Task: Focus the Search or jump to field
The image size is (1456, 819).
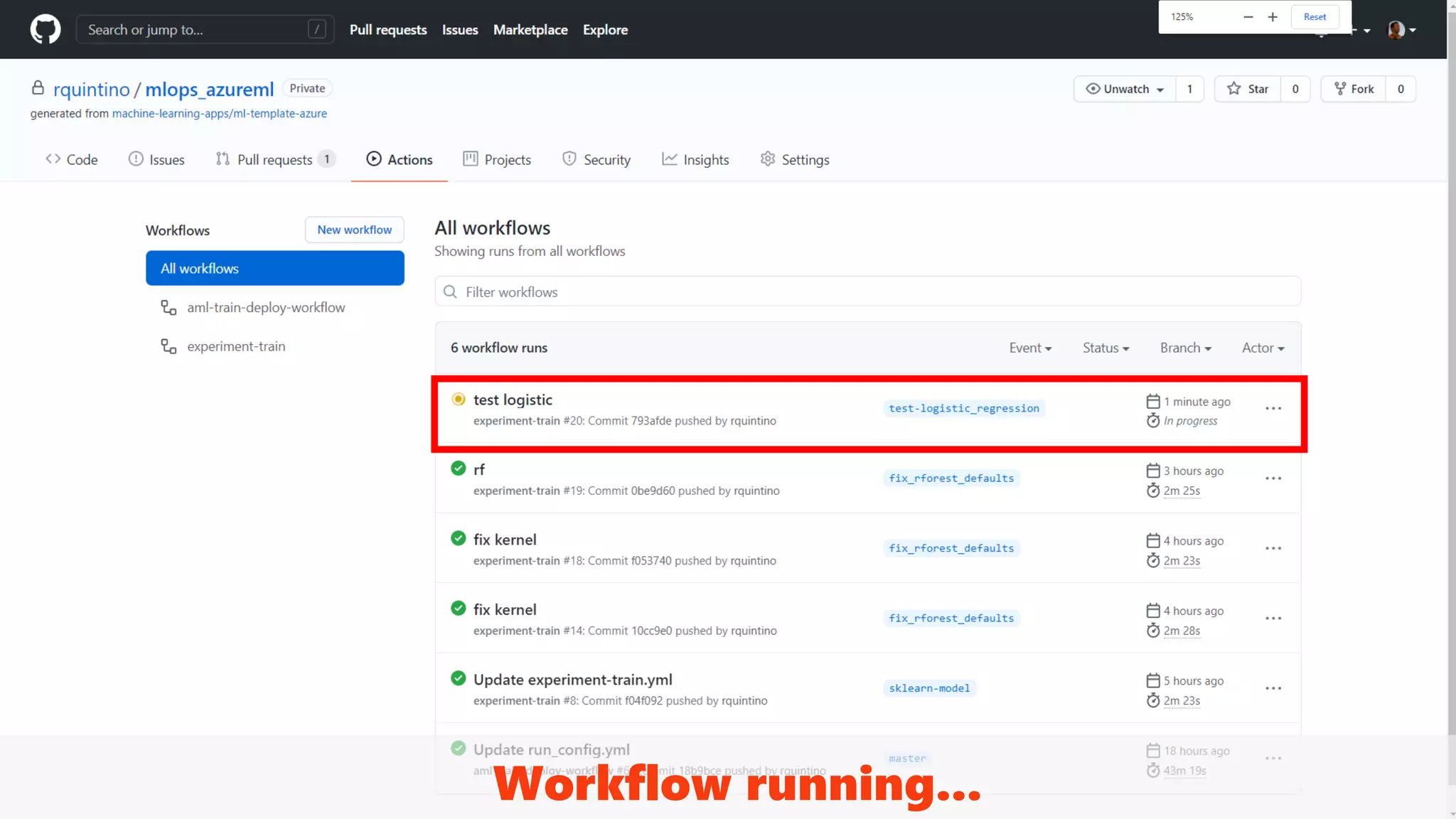Action: [x=205, y=30]
